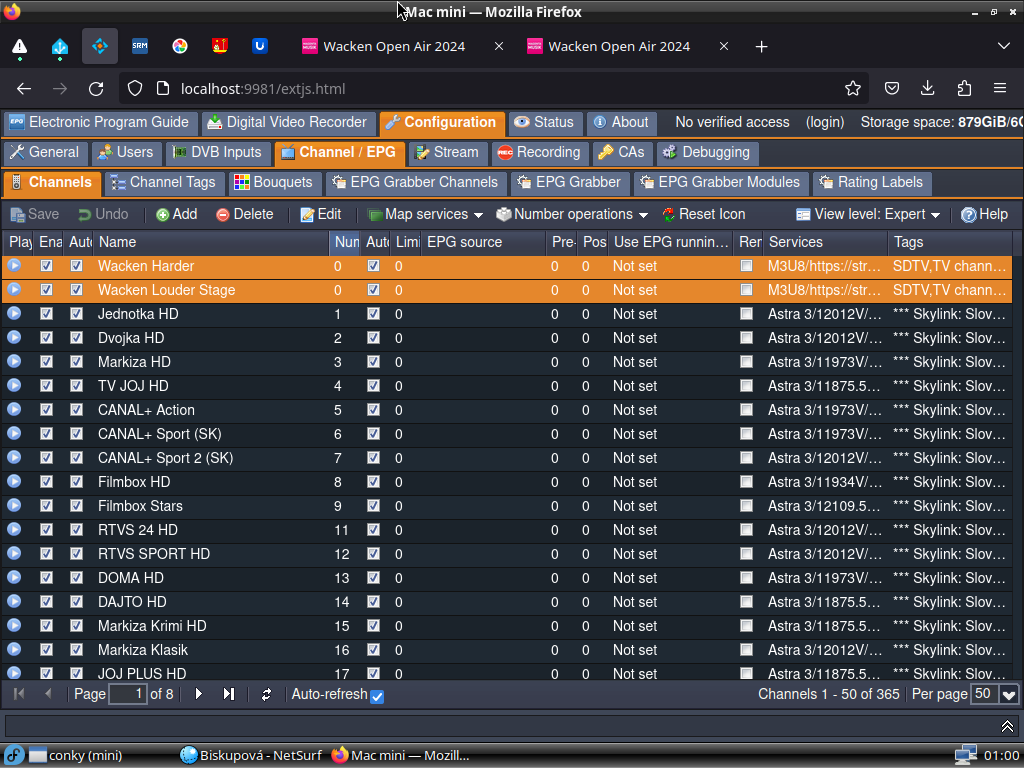The image size is (1024, 768).
Task: Open Biskupová - NetSurf in taskbar
Action: point(251,756)
